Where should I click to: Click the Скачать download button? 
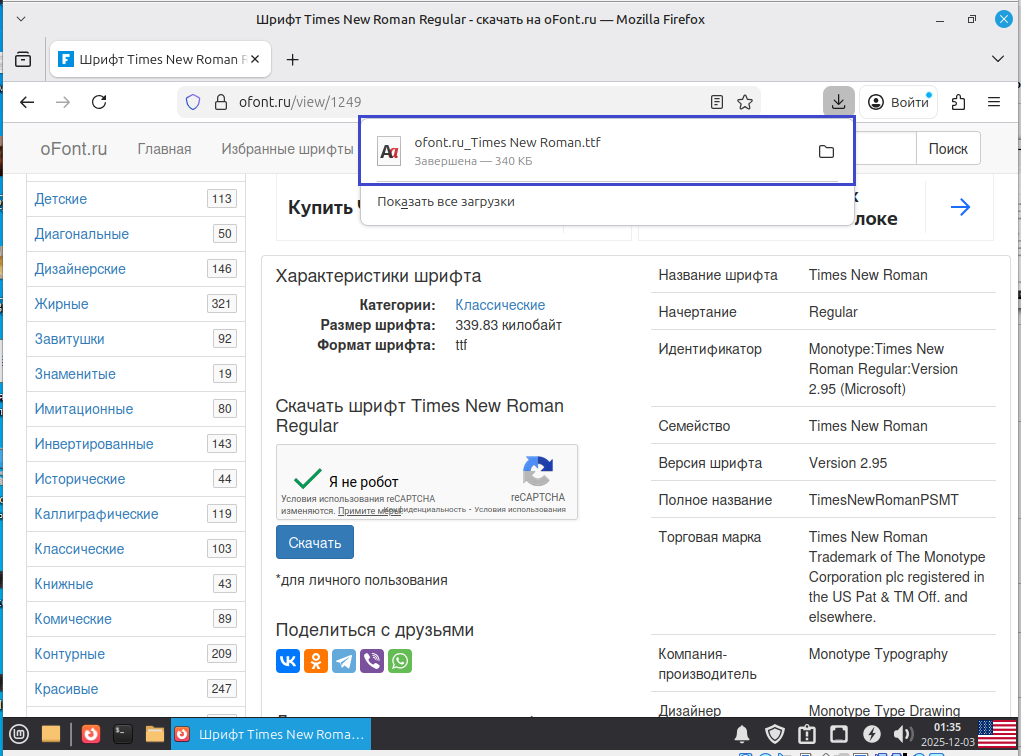click(315, 542)
